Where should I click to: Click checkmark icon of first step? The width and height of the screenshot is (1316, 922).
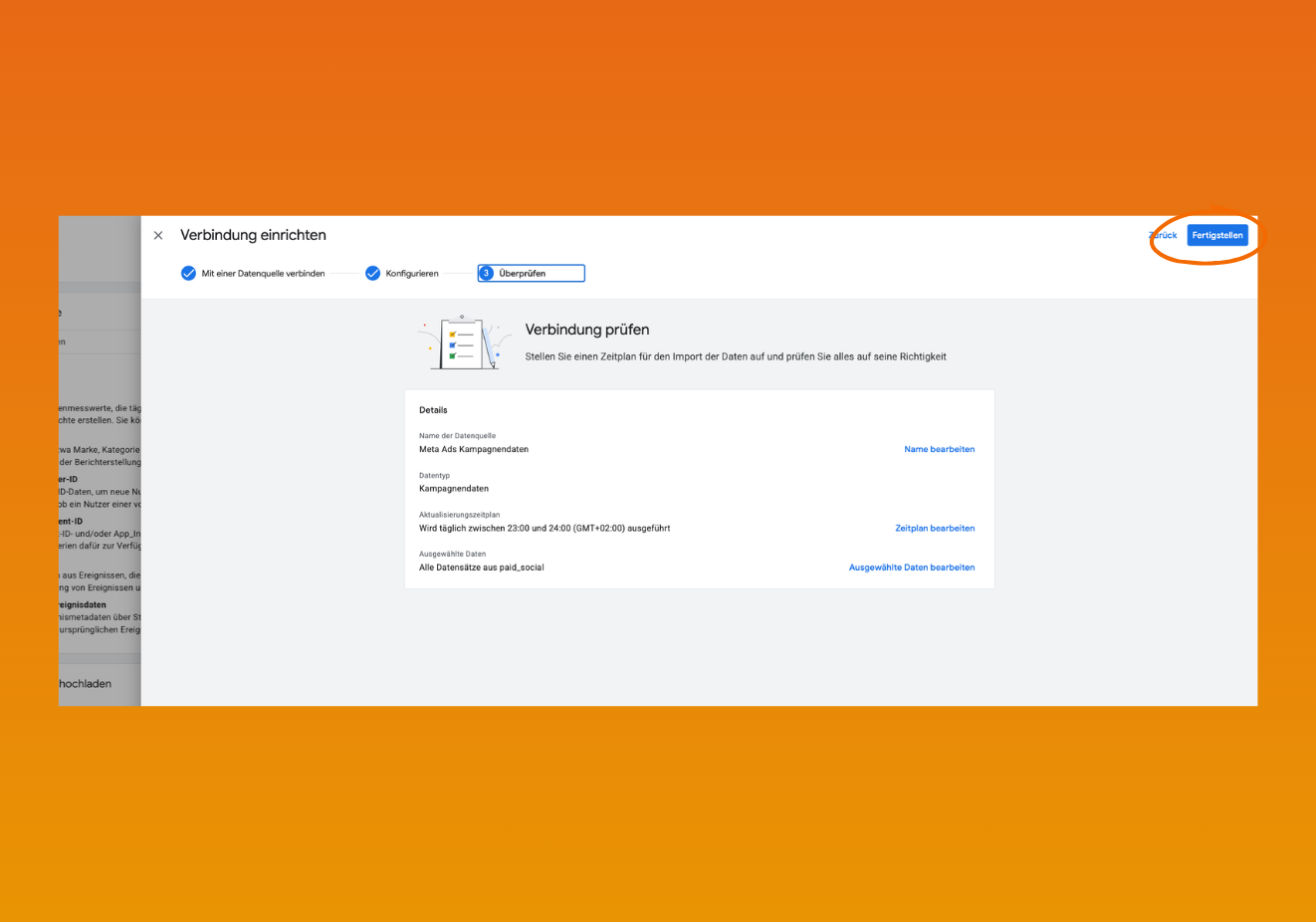pos(188,273)
